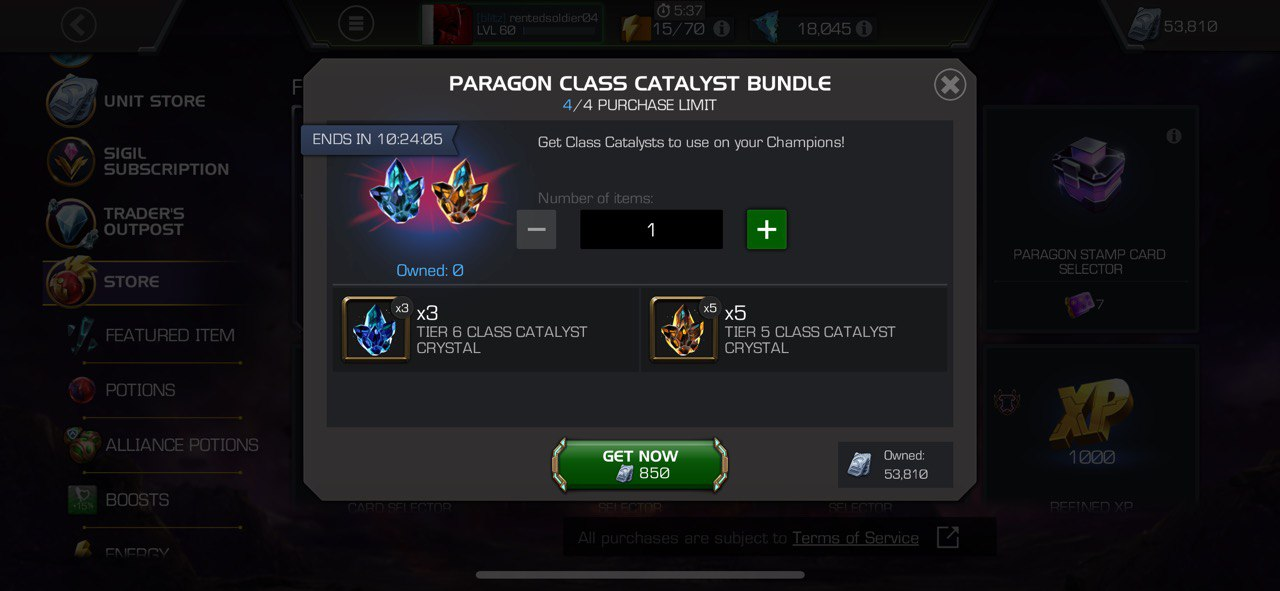
Task: Buy bundle with Get Now button
Action: pyautogui.click(x=640, y=464)
